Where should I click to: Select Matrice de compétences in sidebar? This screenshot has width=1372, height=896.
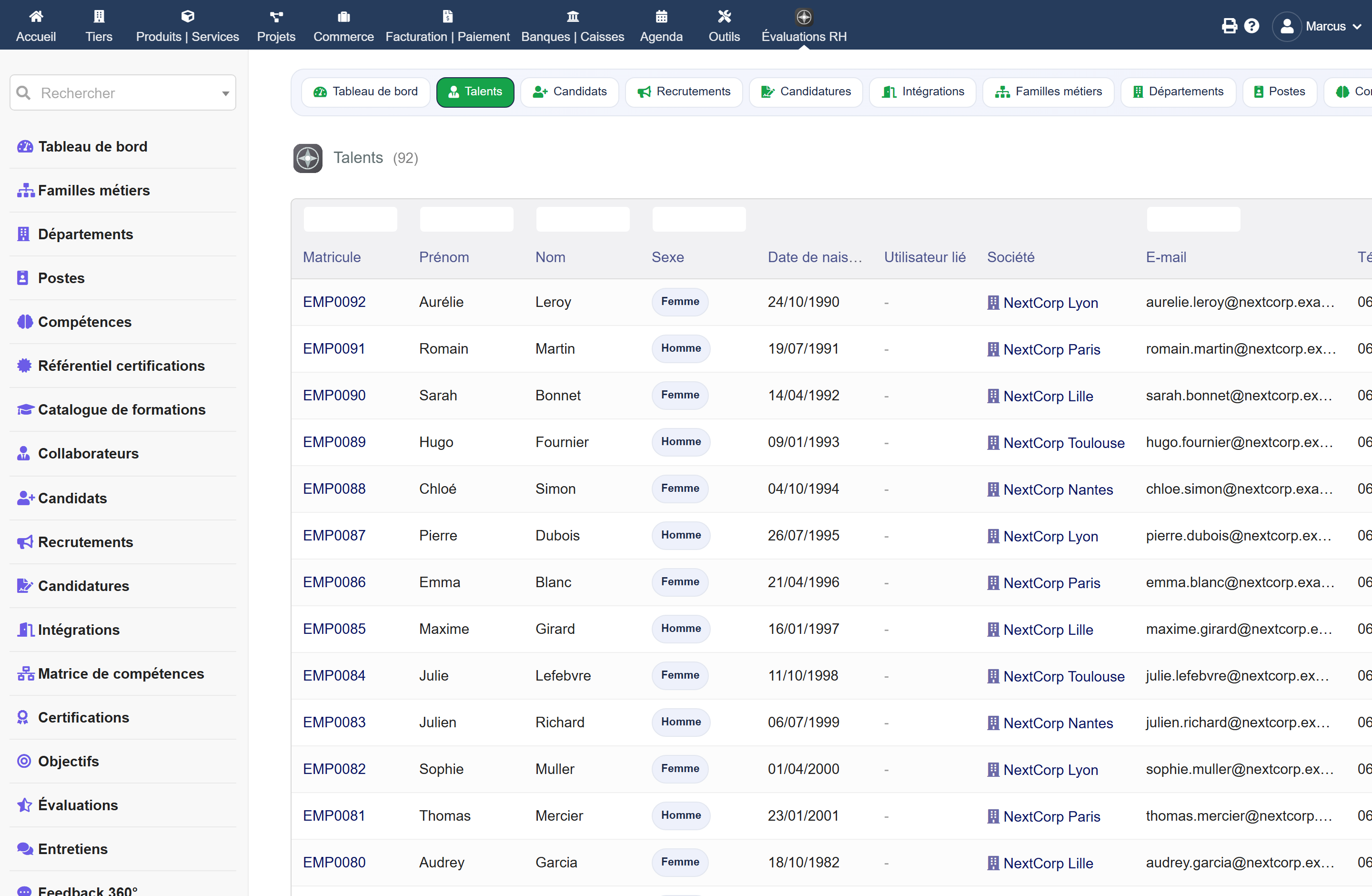[121, 673]
